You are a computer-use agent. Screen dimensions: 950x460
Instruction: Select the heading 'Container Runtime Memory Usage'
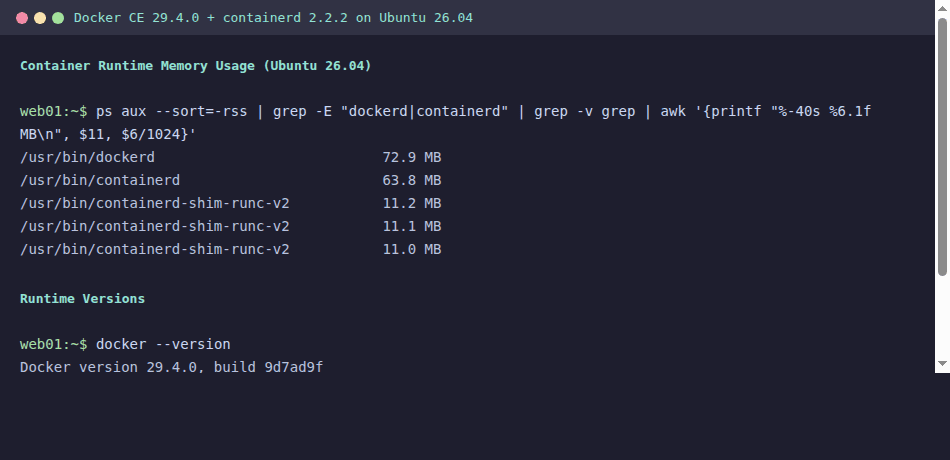[138, 65]
